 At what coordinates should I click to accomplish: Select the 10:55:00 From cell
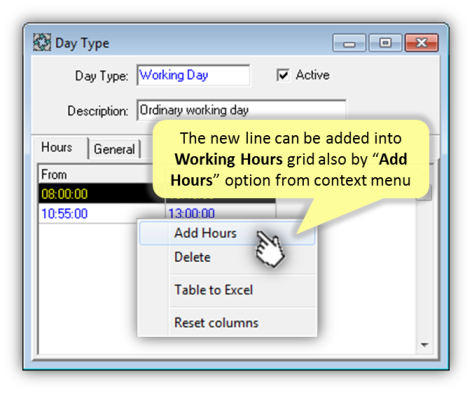click(102, 213)
